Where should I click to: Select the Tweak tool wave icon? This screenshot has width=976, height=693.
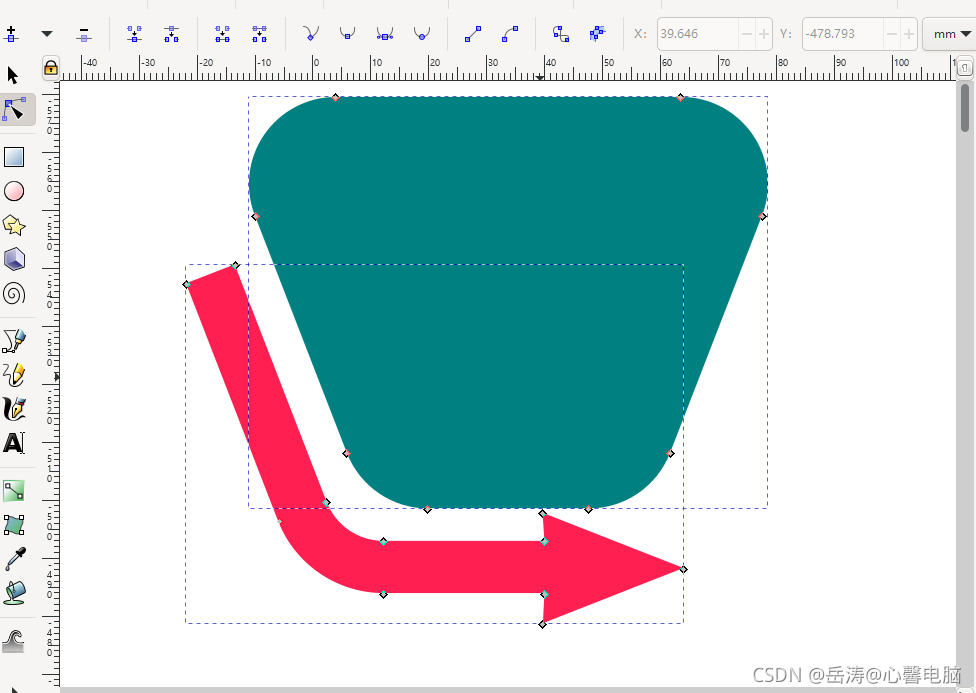point(14,641)
